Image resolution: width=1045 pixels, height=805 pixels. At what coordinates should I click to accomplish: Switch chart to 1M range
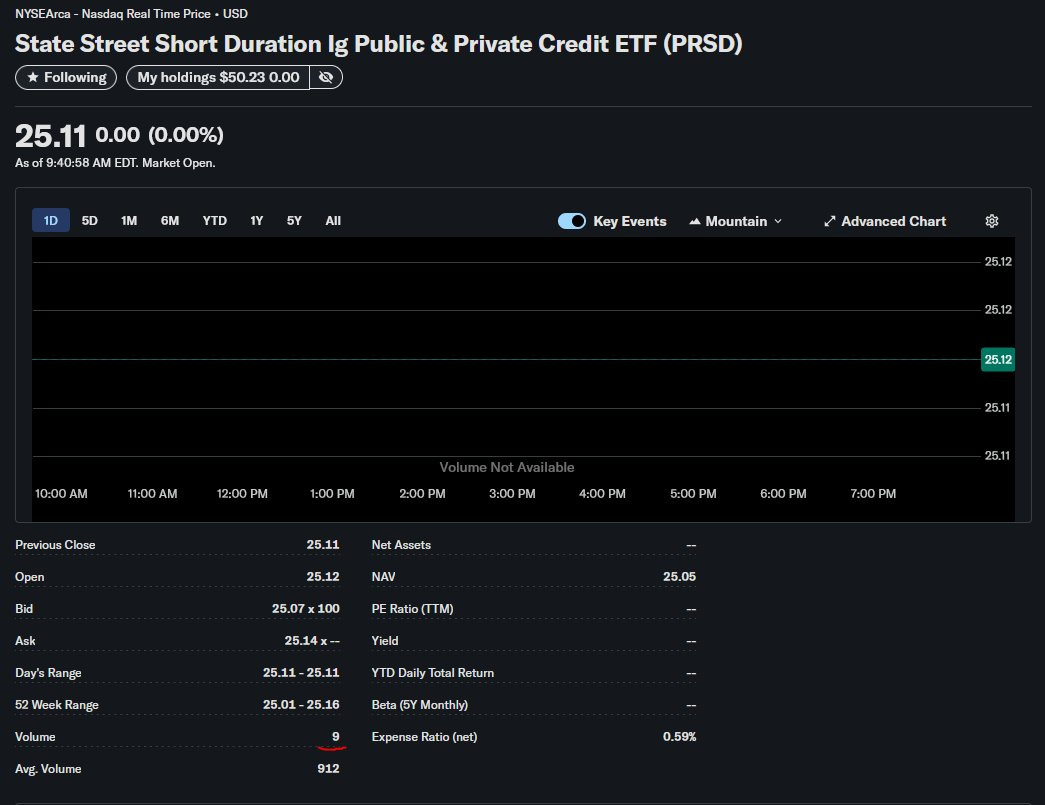[129, 221]
